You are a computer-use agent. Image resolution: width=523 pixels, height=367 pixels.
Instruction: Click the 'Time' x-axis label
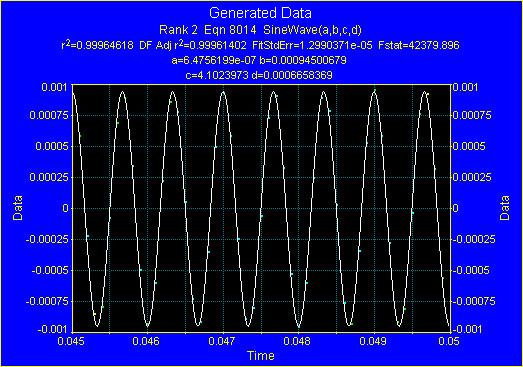pyautogui.click(x=260, y=356)
